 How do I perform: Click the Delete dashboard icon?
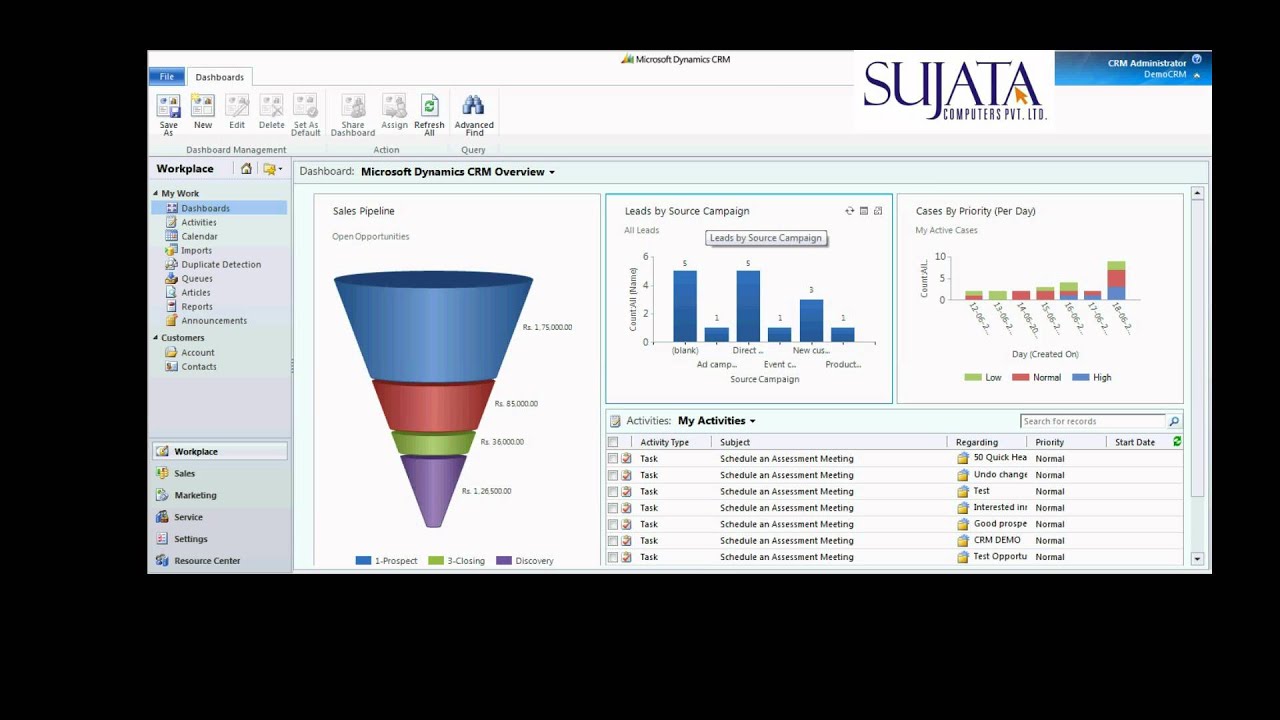271,106
